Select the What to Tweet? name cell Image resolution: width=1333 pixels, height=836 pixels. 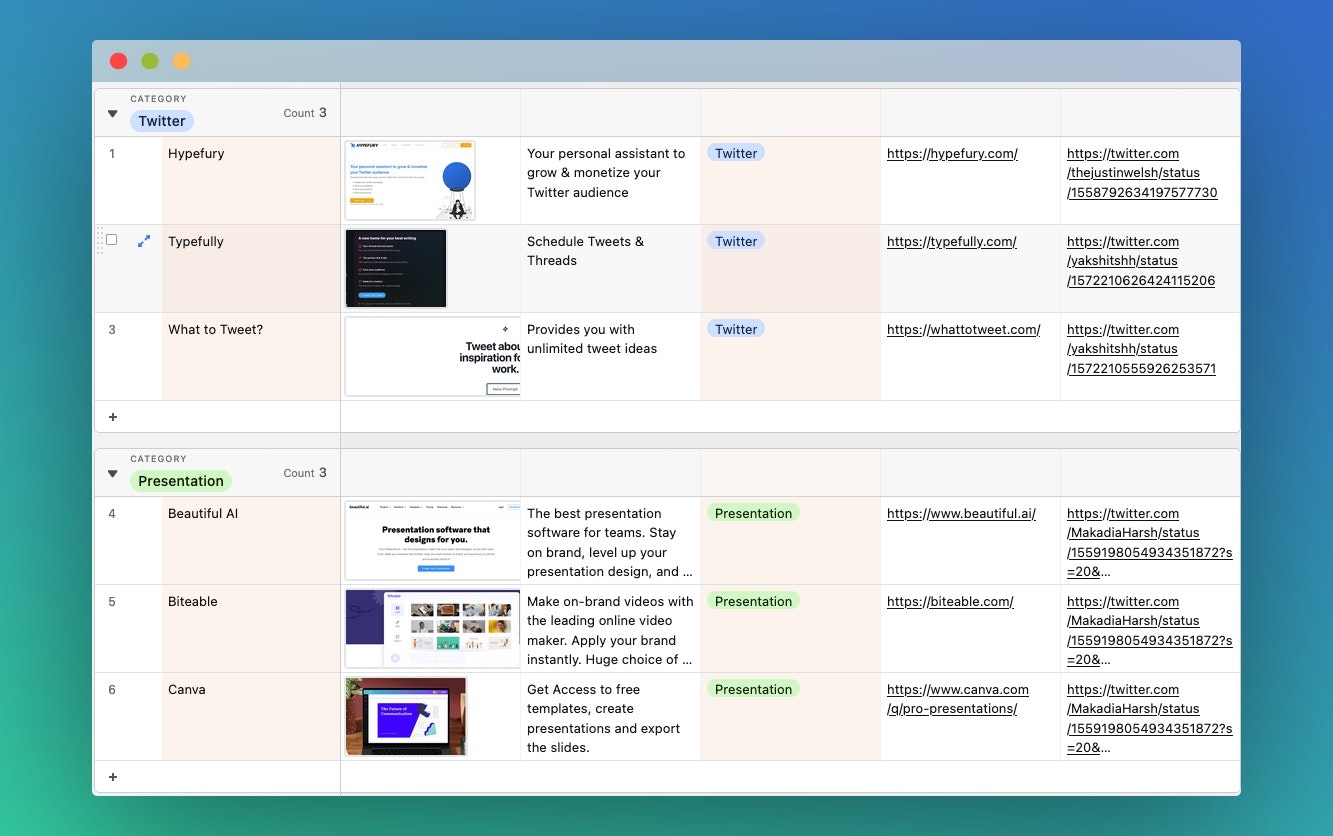[251, 356]
